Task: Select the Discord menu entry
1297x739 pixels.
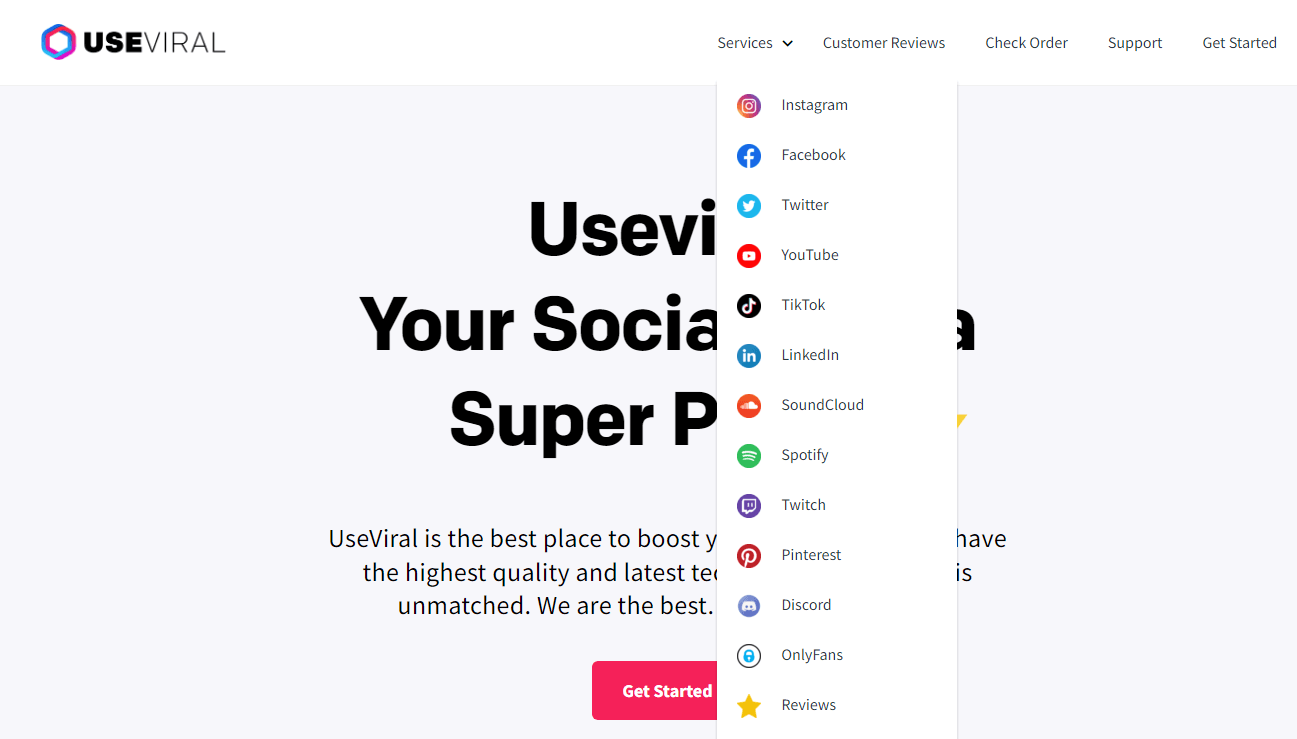Action: [x=806, y=605]
